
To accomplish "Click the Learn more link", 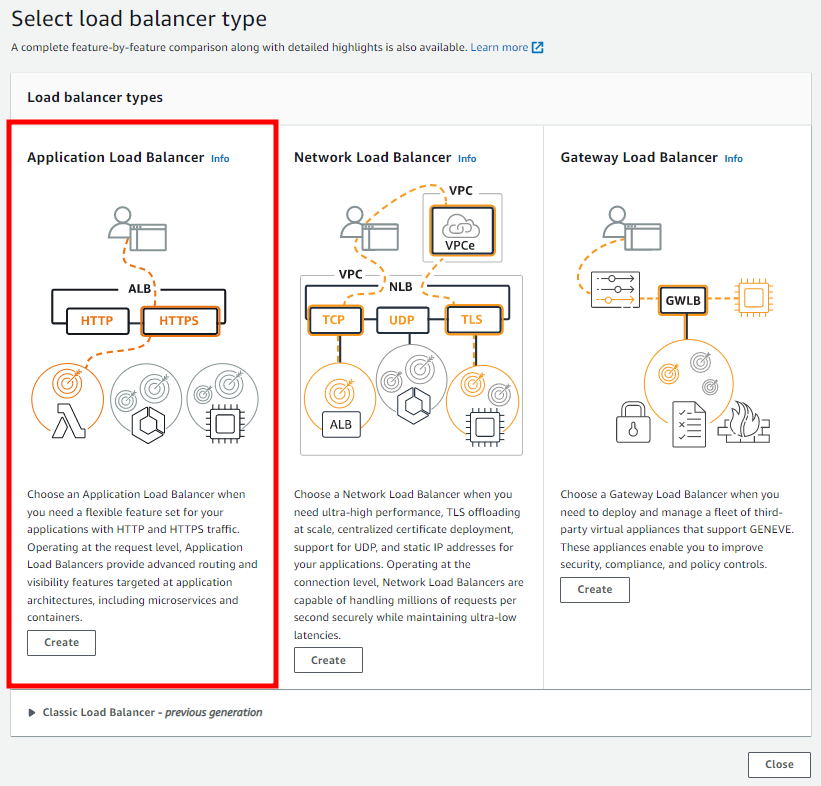I will [x=499, y=48].
